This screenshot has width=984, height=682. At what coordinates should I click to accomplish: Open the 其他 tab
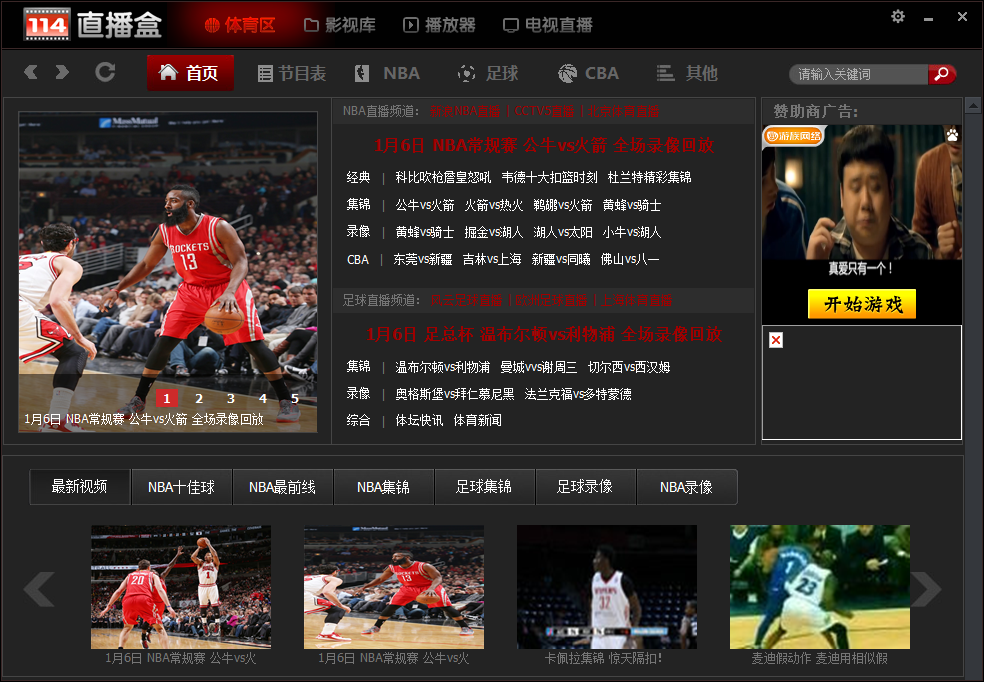687,73
